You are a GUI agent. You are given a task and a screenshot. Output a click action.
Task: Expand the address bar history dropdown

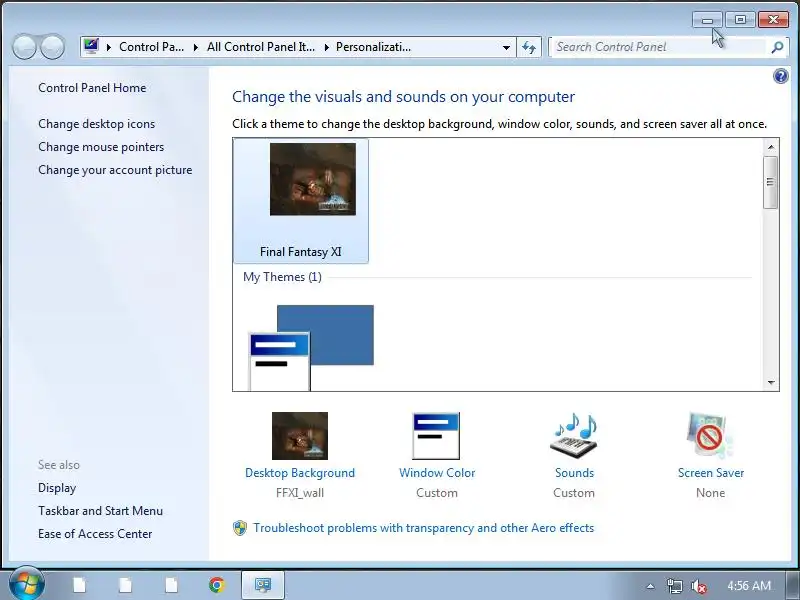[506, 47]
